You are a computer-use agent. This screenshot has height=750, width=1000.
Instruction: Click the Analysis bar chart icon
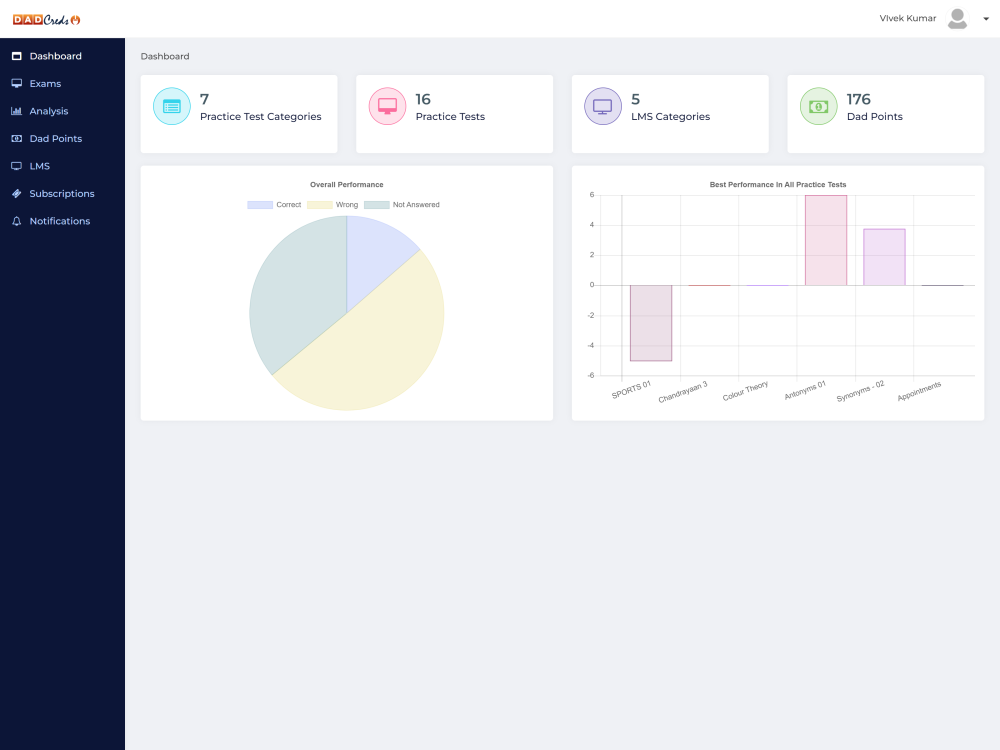[x=16, y=111]
